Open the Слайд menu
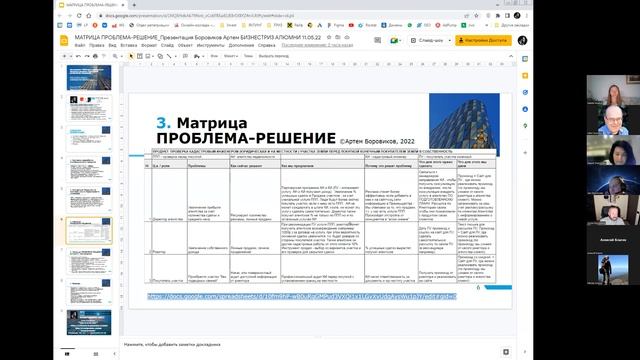640x360 pixels. click(167, 45)
